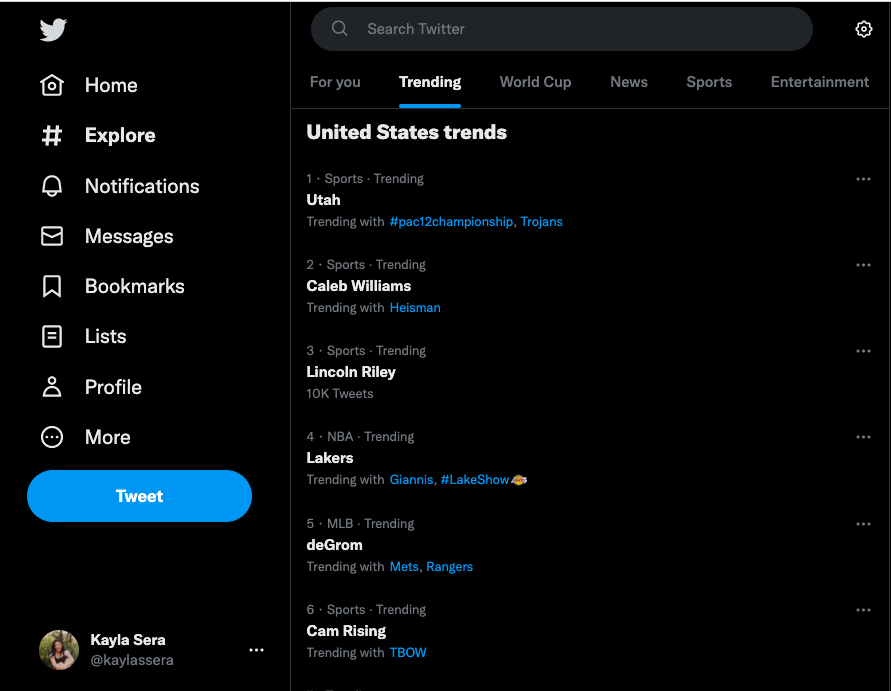Open the Lincoln Riley trend title
Image resolution: width=891 pixels, height=691 pixels.
(x=351, y=372)
